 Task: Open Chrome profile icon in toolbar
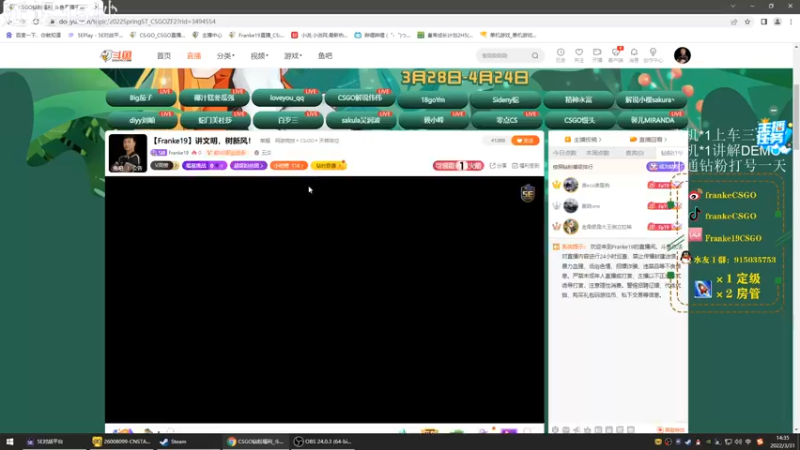pos(778,21)
